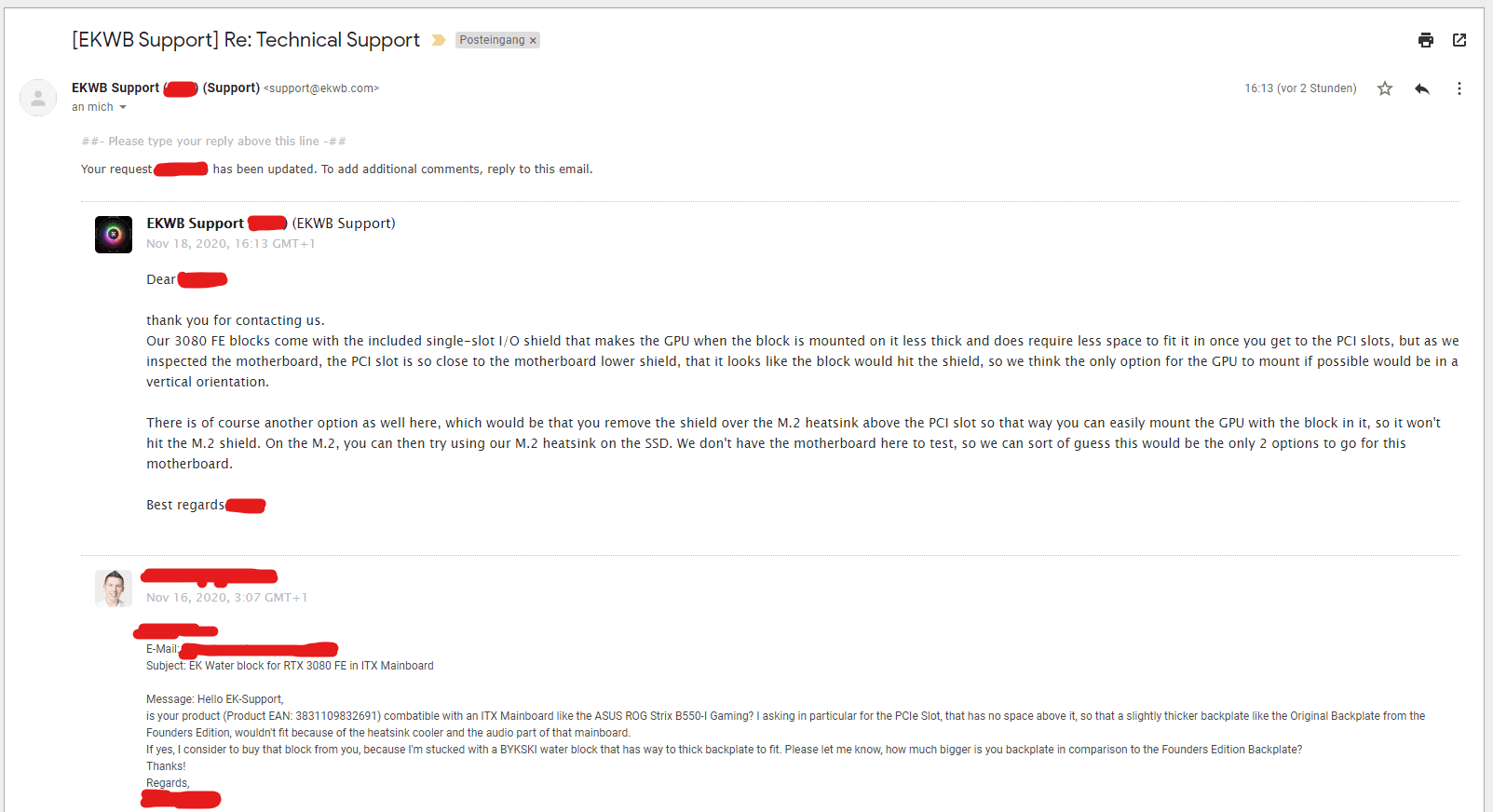Viewport: 1493px width, 812px height.
Task: Open the EKWB Support colorful logo avatar
Action: 114,235
